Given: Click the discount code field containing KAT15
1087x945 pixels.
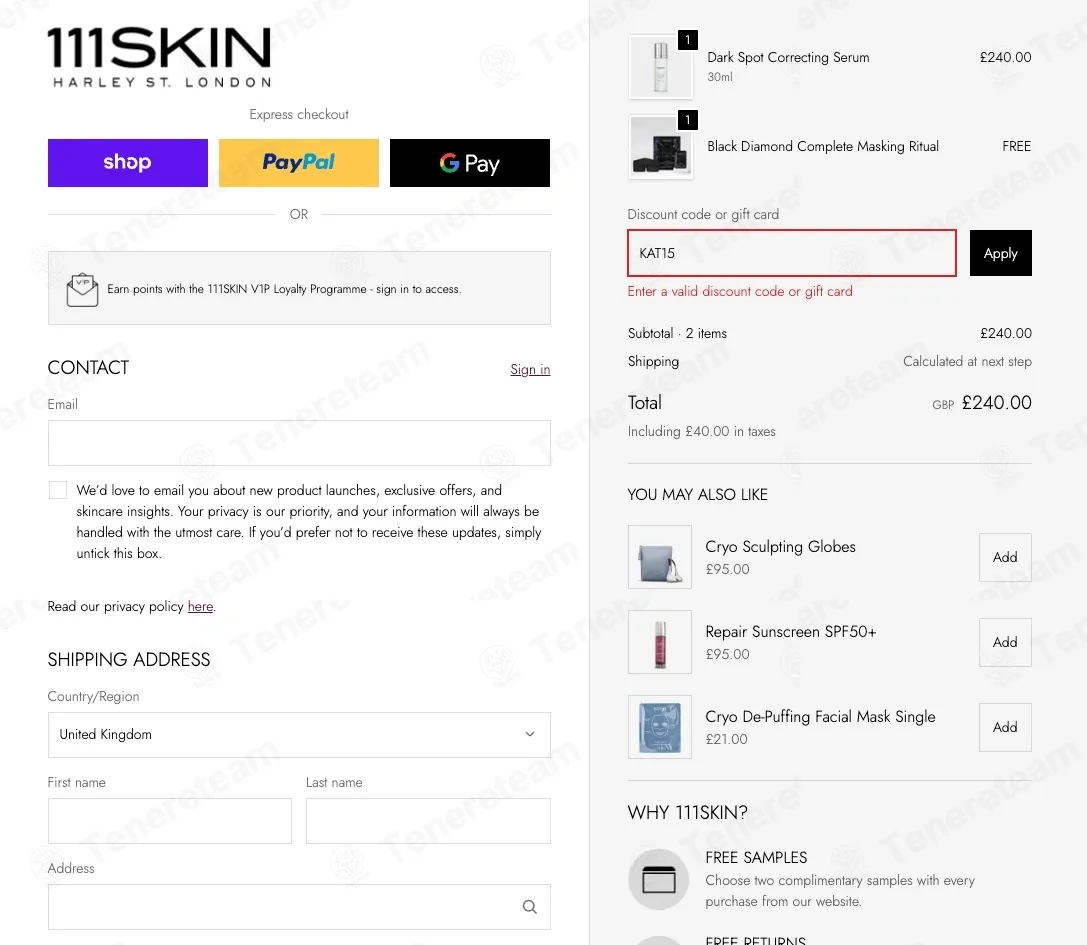Looking at the screenshot, I should [x=792, y=253].
